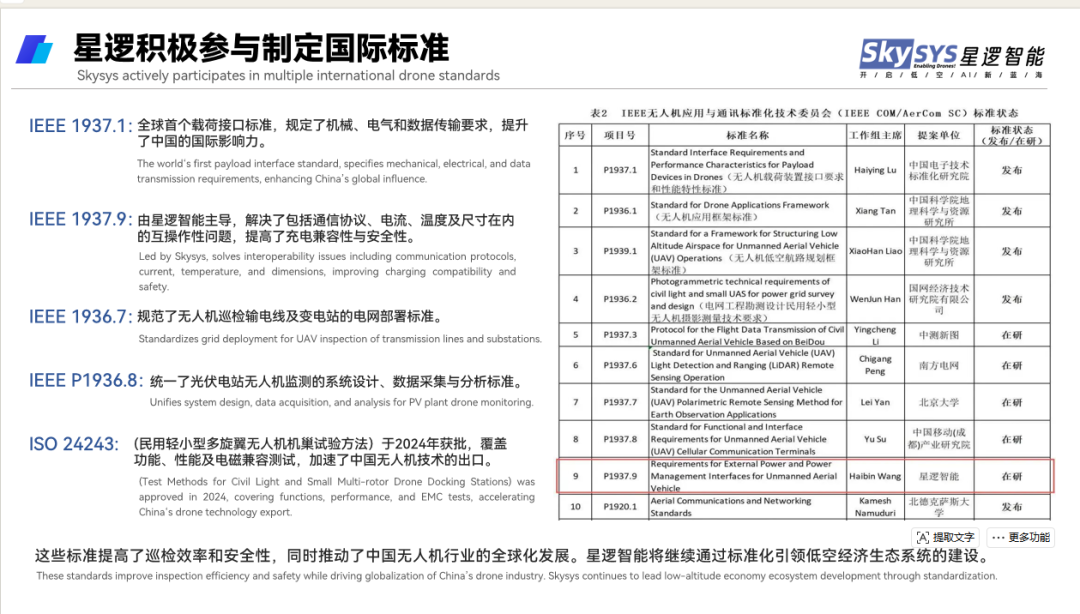The height and width of the screenshot is (614, 1080).
Task: Click the chair name 'WenJun Han'
Action: click(875, 299)
